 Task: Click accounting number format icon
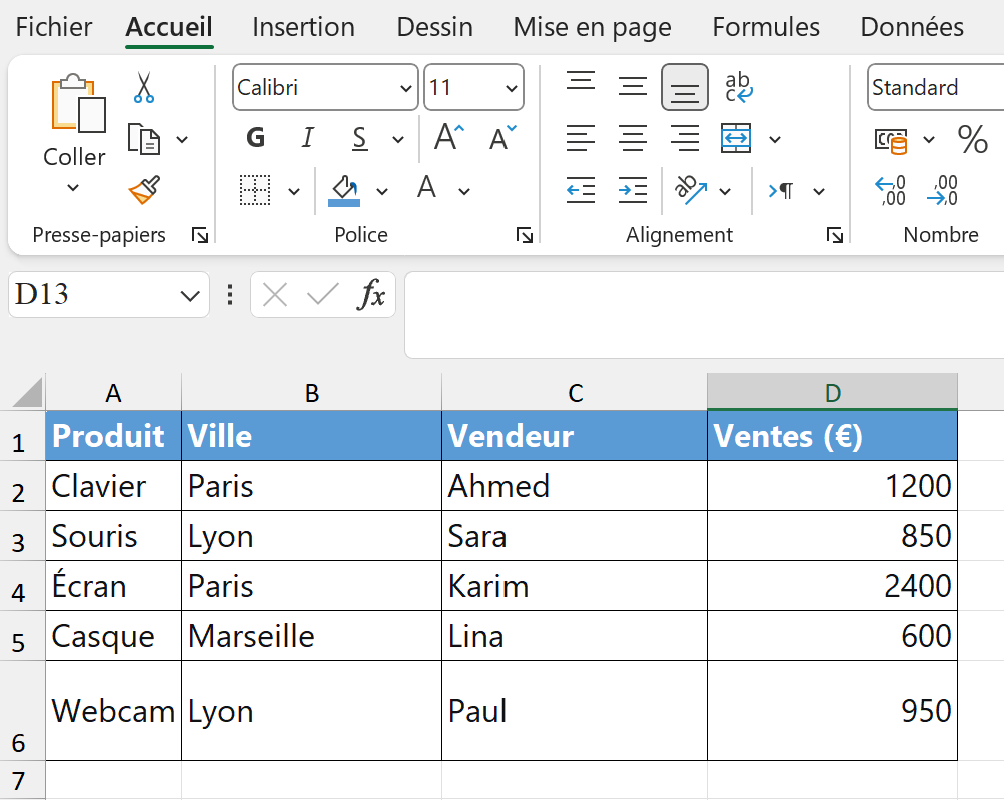click(891, 140)
